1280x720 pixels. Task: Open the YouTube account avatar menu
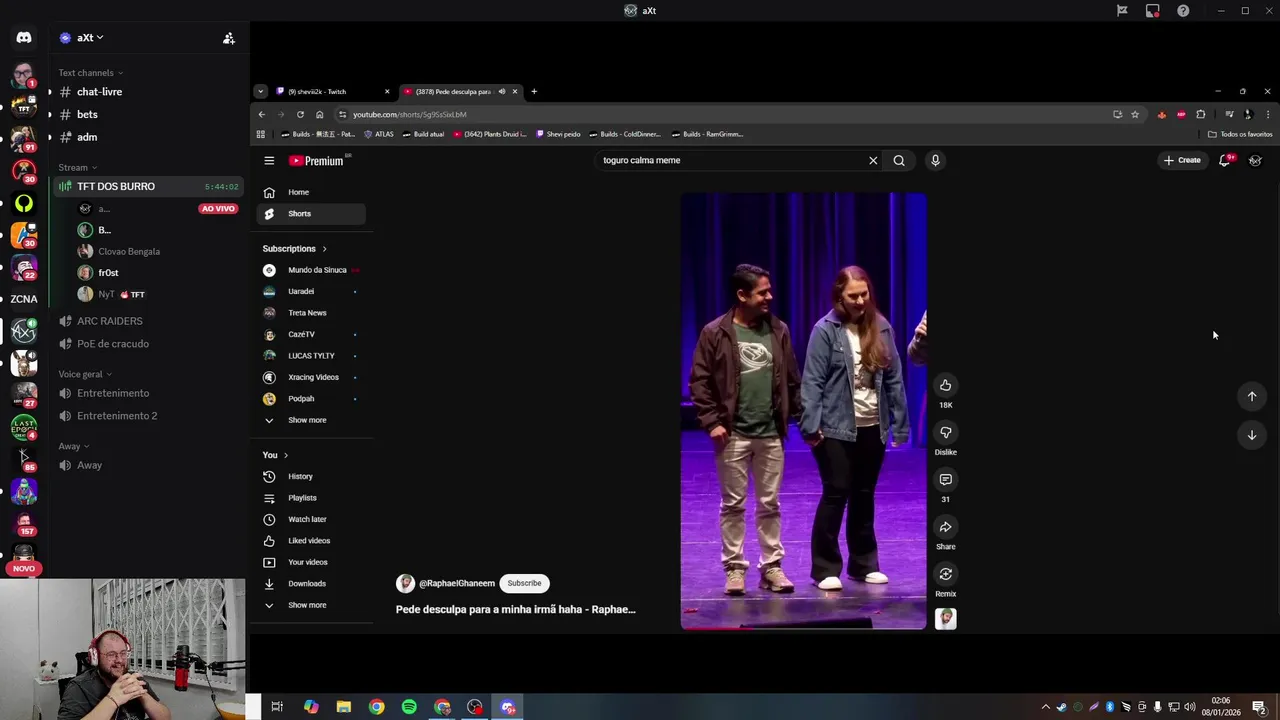(x=1255, y=160)
